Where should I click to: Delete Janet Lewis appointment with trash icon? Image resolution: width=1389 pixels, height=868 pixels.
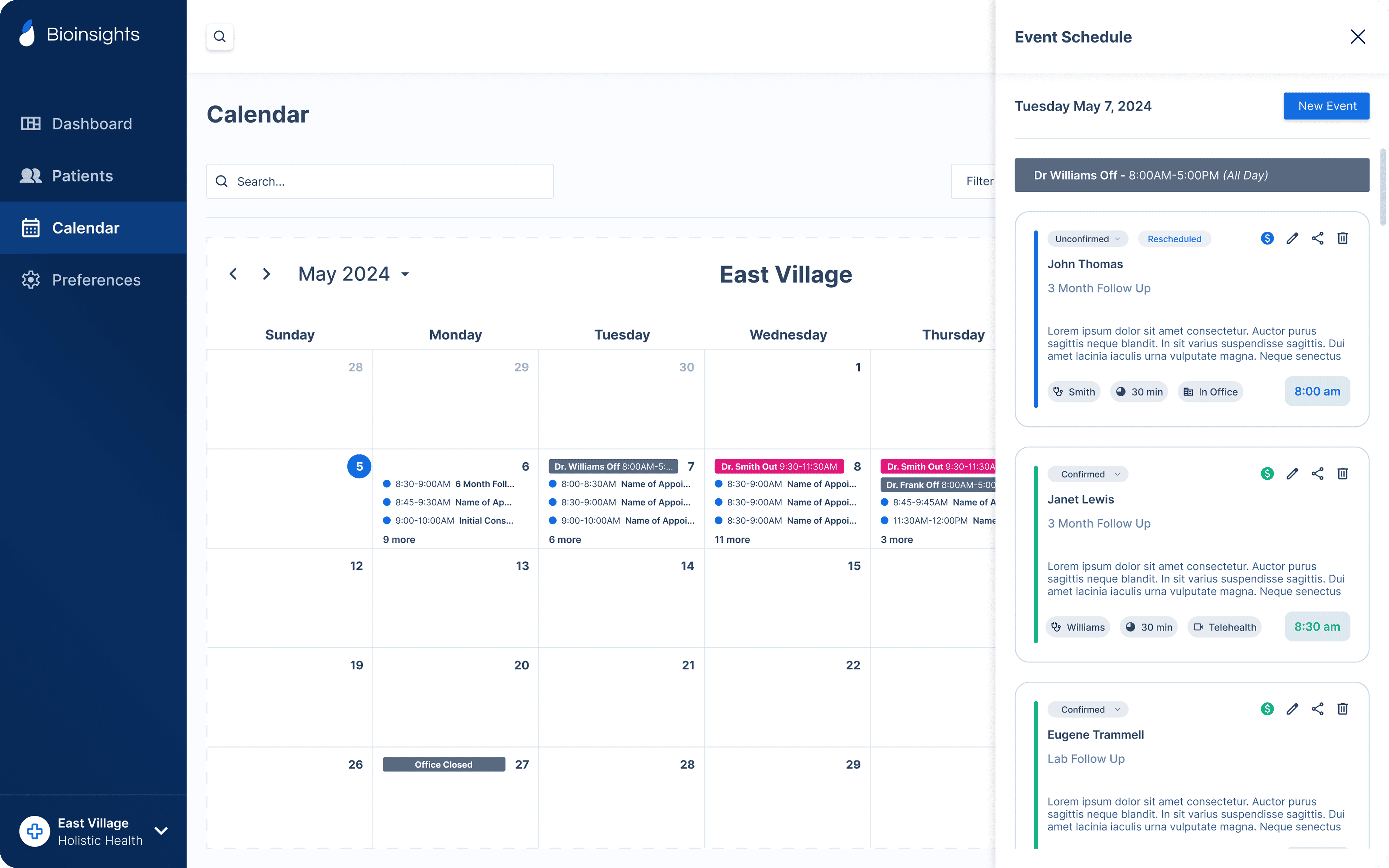(1343, 474)
